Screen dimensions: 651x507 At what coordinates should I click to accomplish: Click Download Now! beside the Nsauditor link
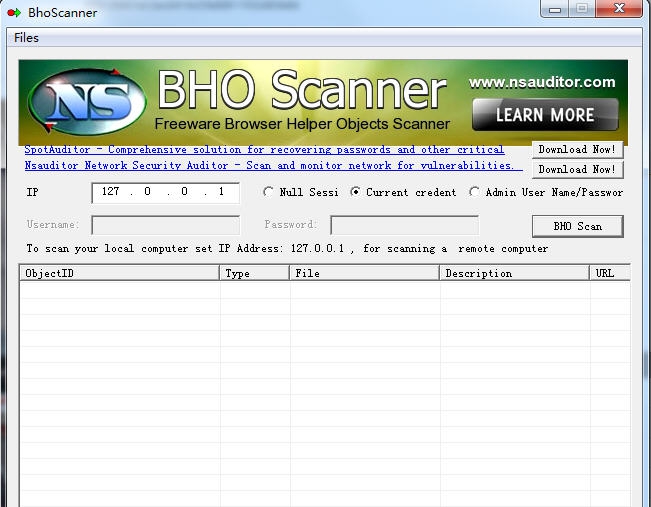pyautogui.click(x=578, y=169)
